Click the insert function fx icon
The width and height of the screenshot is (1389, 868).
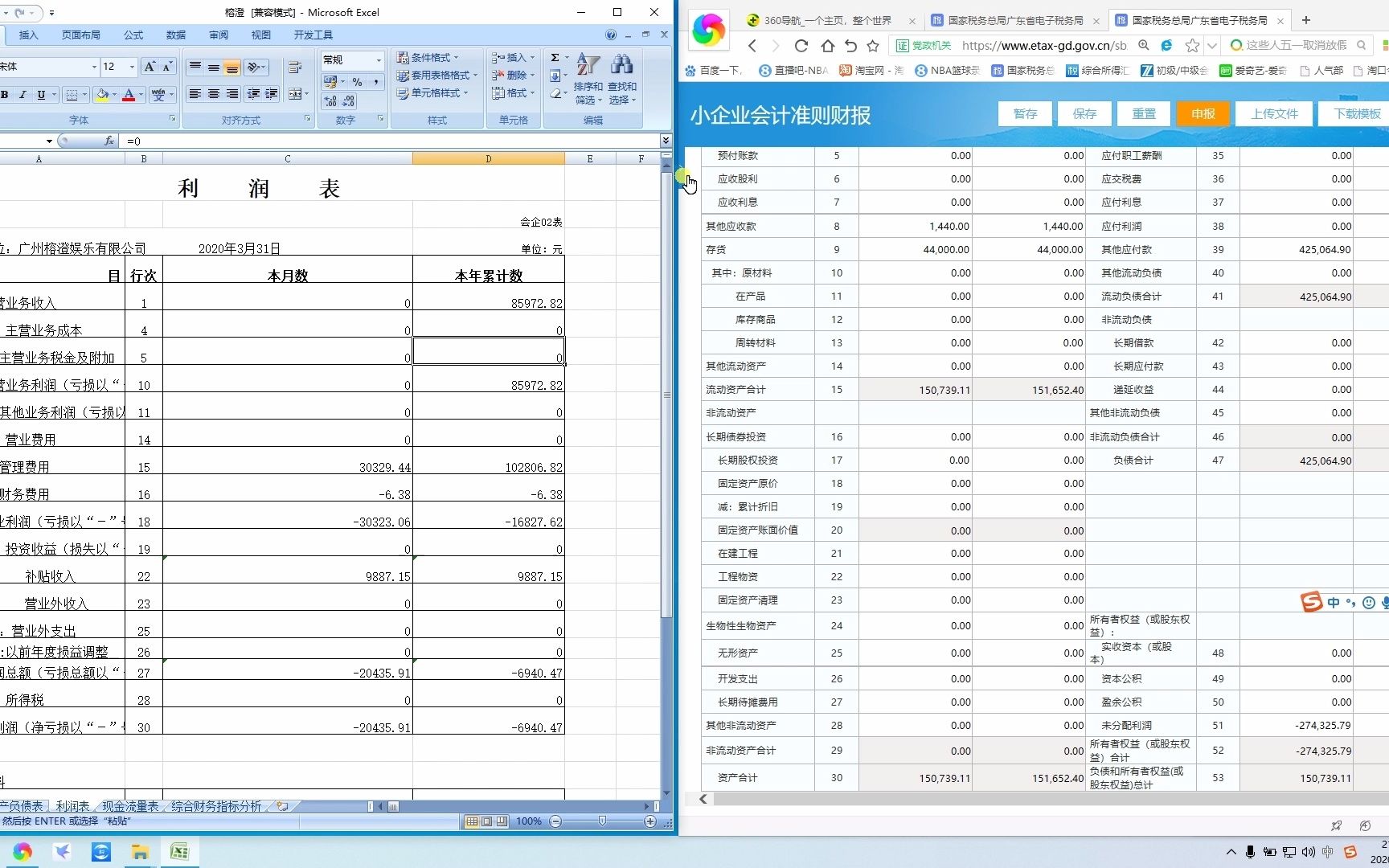(109, 141)
